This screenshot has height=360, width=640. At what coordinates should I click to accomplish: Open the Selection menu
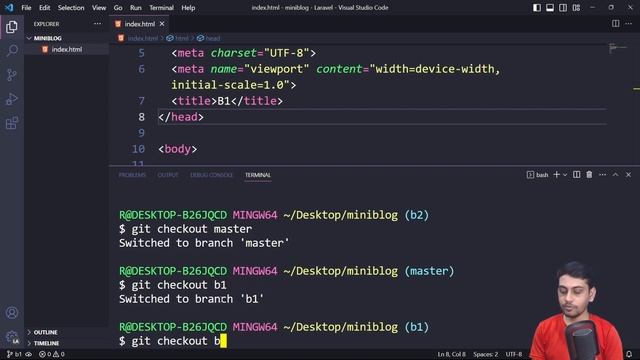[71, 8]
